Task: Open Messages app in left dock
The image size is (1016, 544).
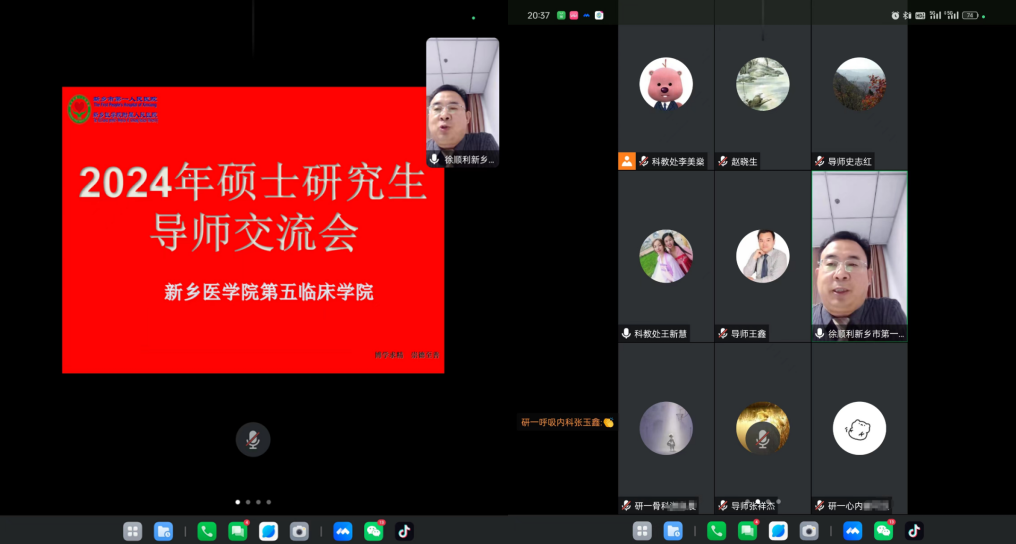Action: (238, 532)
